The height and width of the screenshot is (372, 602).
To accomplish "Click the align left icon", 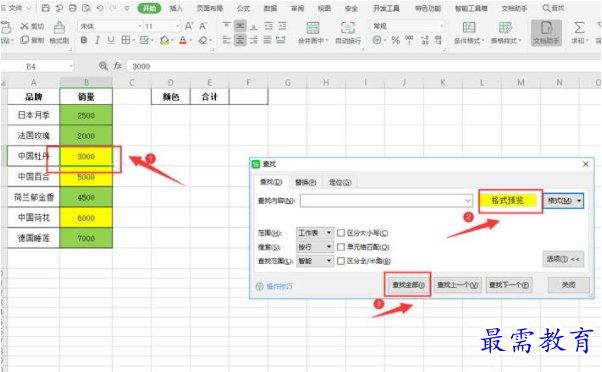I will [227, 40].
